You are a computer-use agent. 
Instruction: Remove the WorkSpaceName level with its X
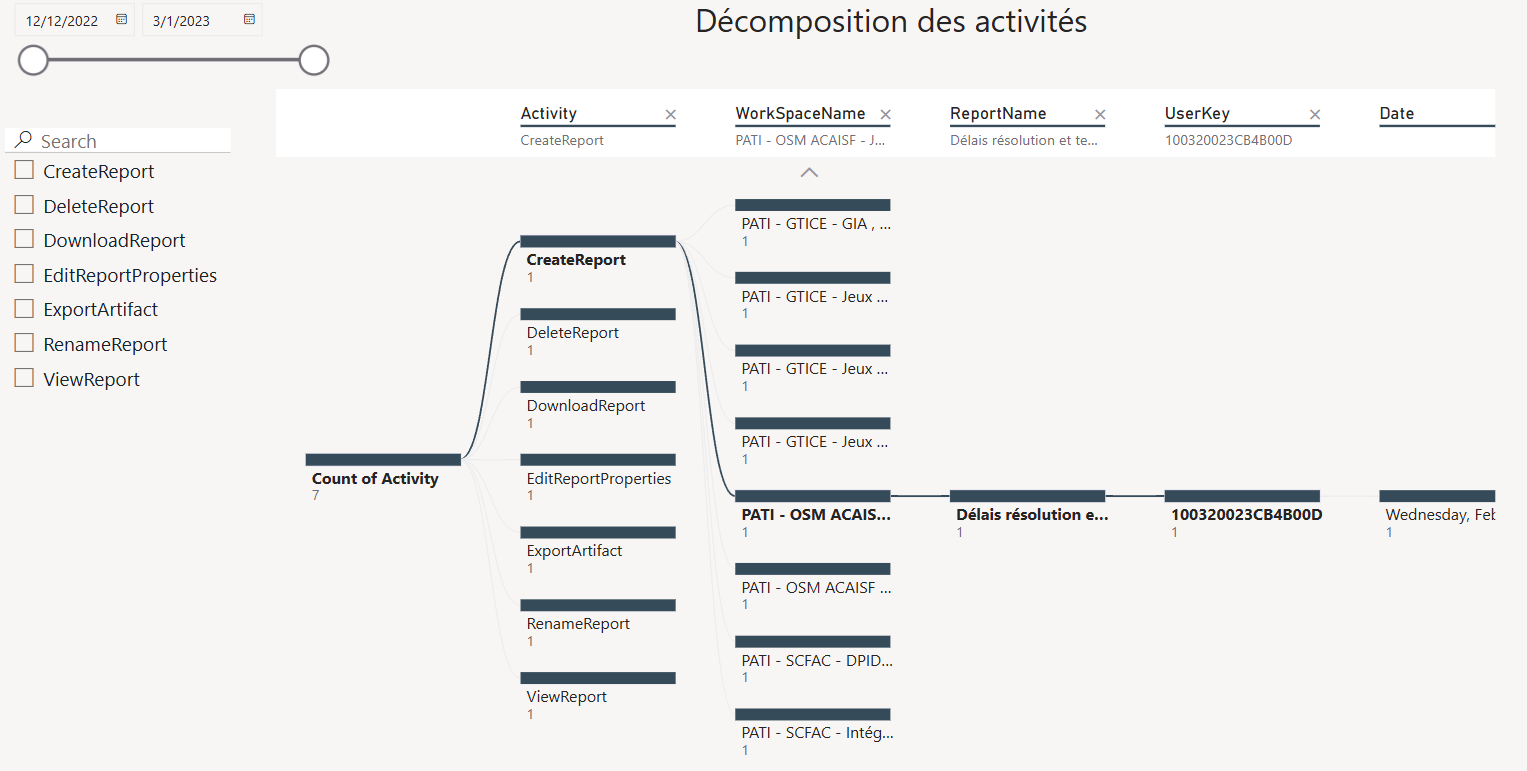pos(885,115)
